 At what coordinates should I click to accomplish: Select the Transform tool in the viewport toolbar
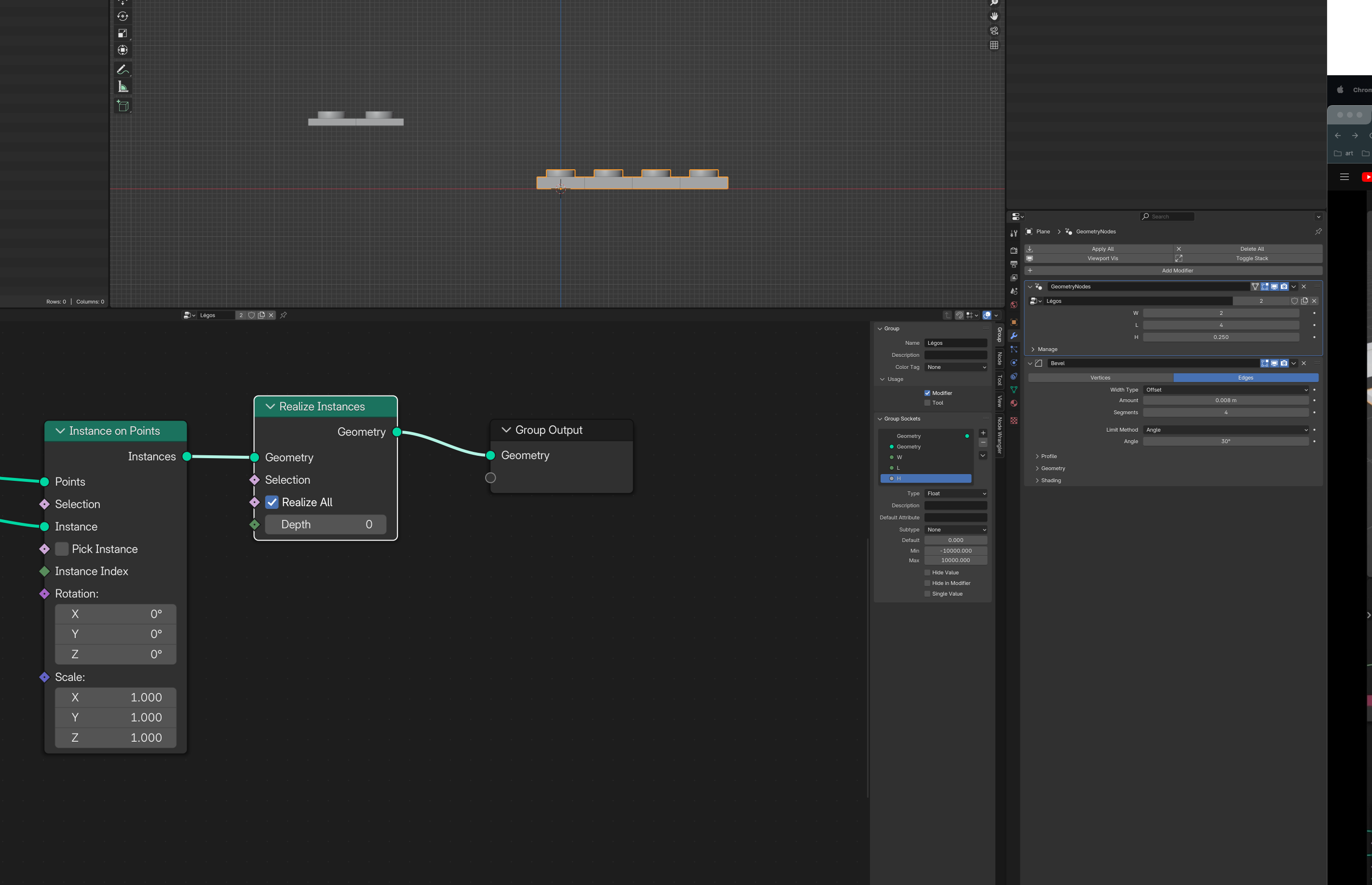click(x=122, y=50)
